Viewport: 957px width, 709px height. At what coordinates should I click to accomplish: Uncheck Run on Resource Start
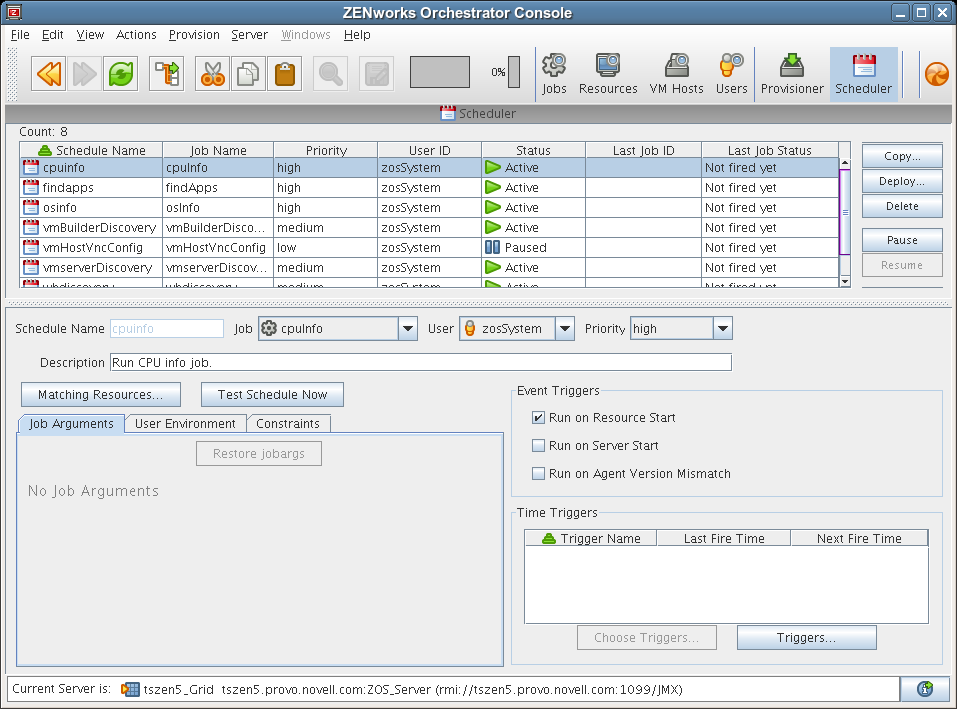coord(539,418)
